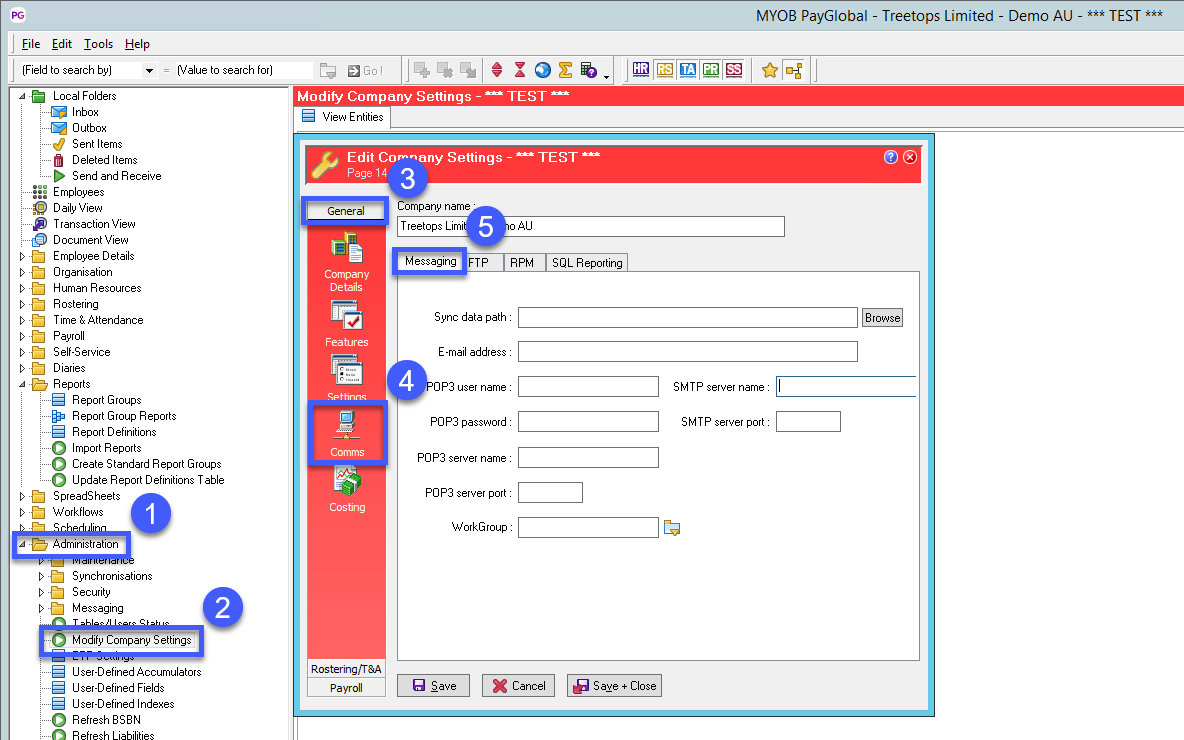Open the Tools menu

98,44
